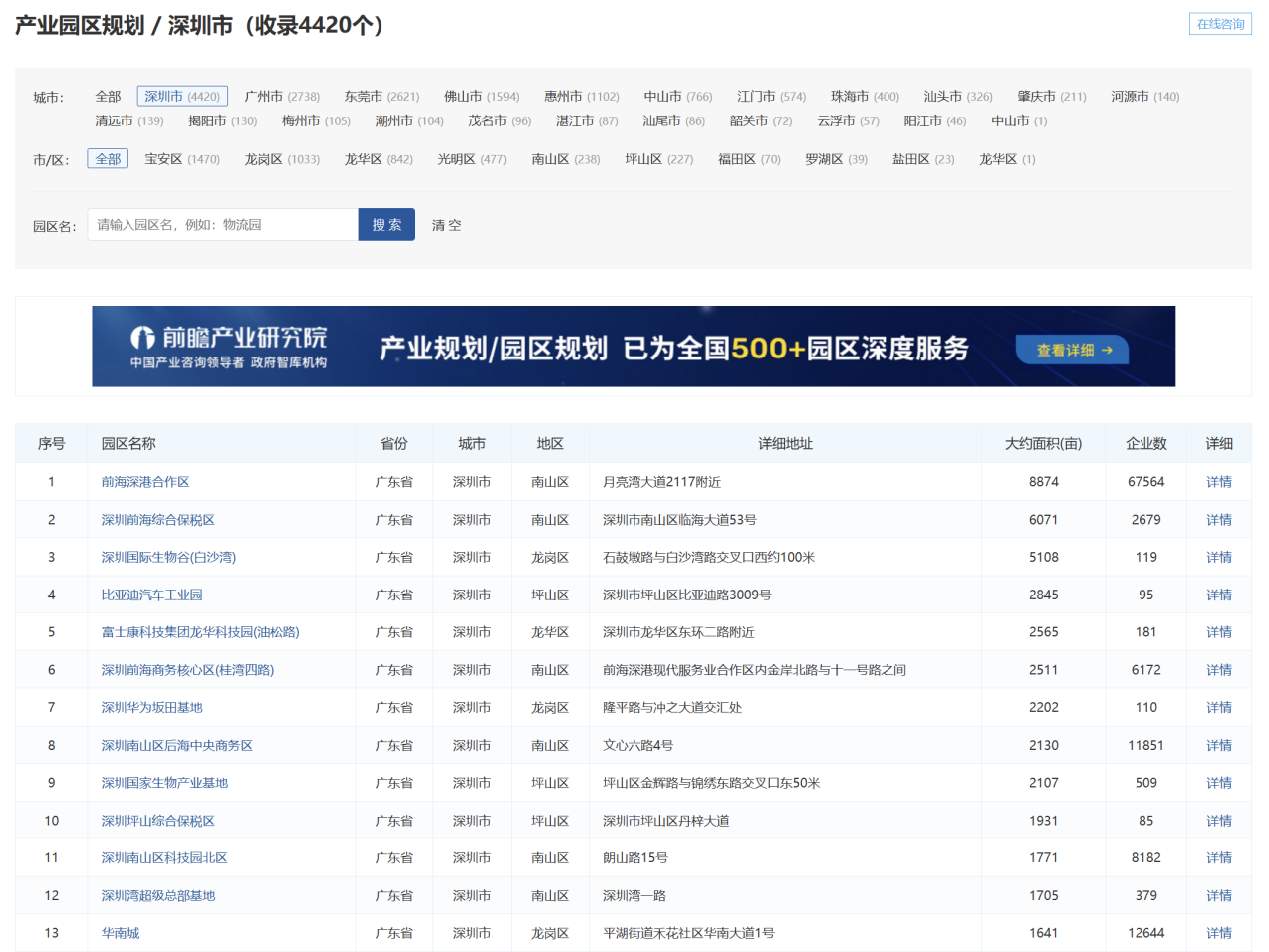Screen dimensions: 1269x952
Task: Open 深圳南山区科技园北区 link
Action: 164,858
